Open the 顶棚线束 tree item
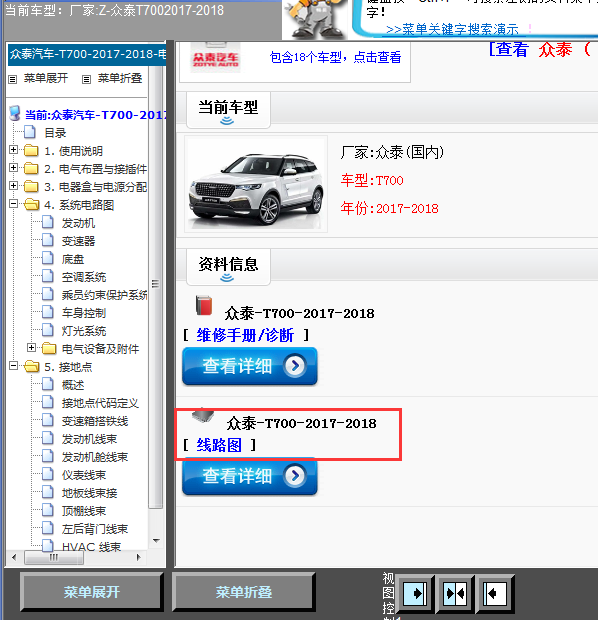This screenshot has width=598, height=620. pos(84,511)
